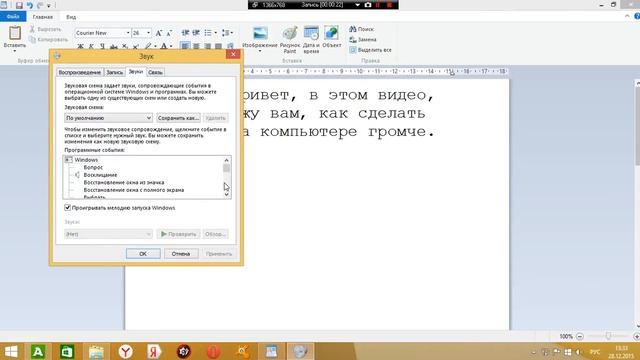The width and height of the screenshot is (640, 360).
Task: Click the grow font icon
Action: point(159,33)
